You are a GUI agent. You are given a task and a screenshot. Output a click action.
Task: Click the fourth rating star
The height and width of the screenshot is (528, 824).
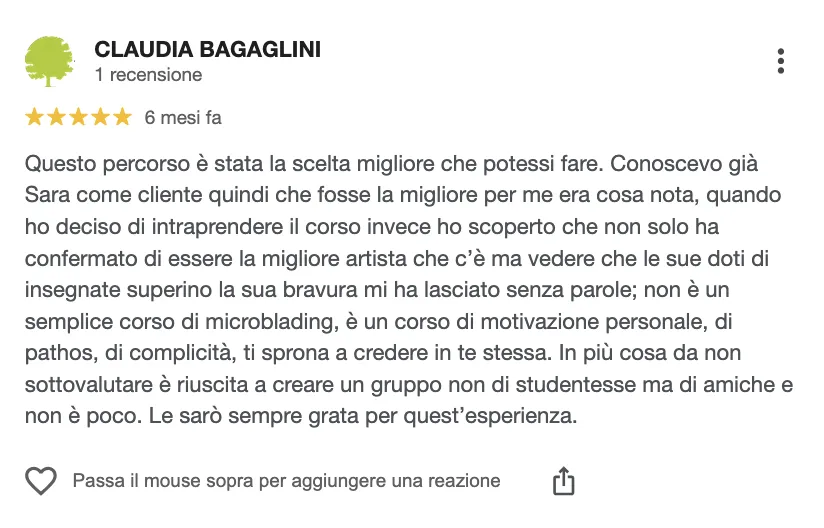pyautogui.click(x=100, y=117)
